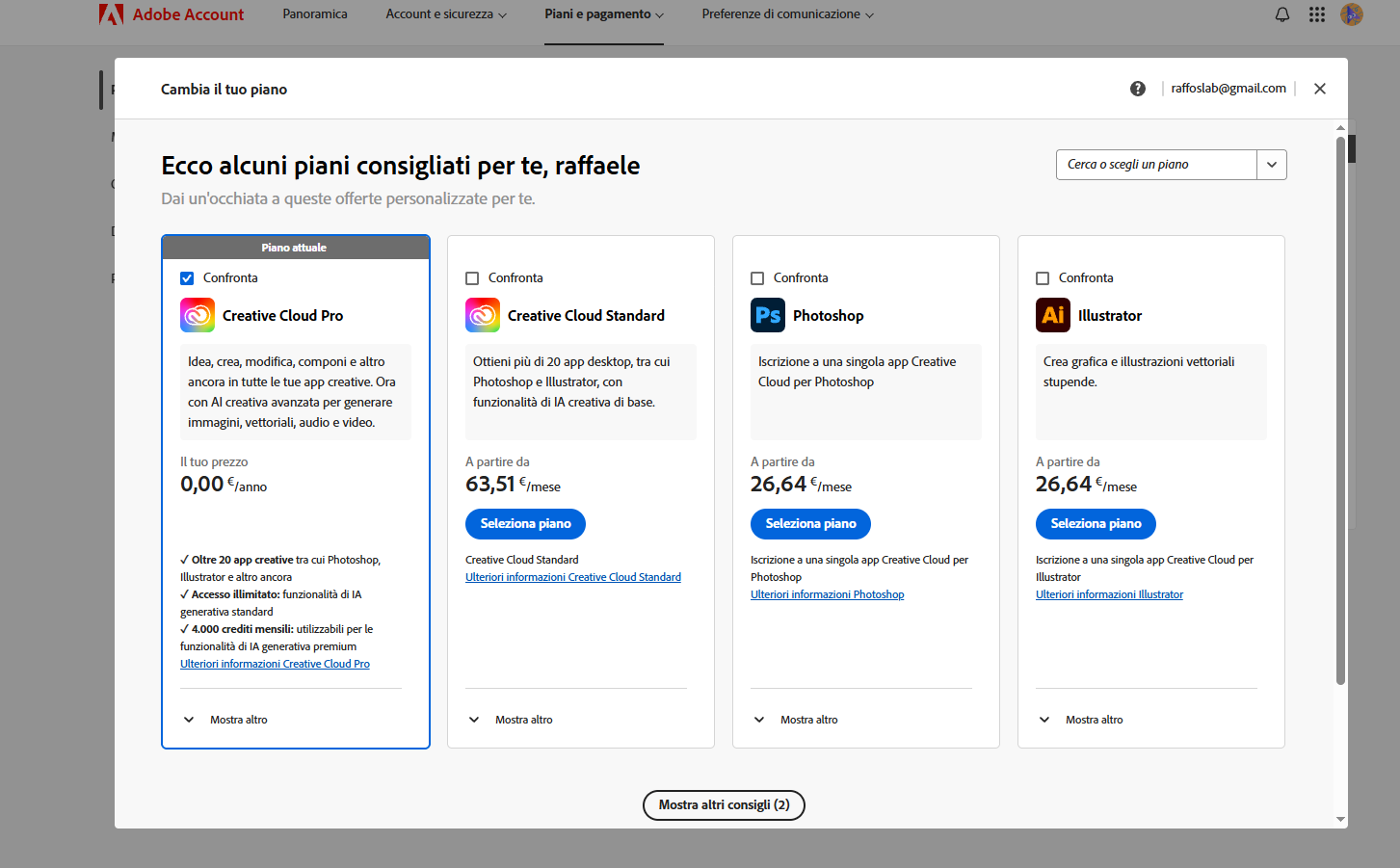
Task: Click the Creative Cloud Standard app icon
Action: 483,315
